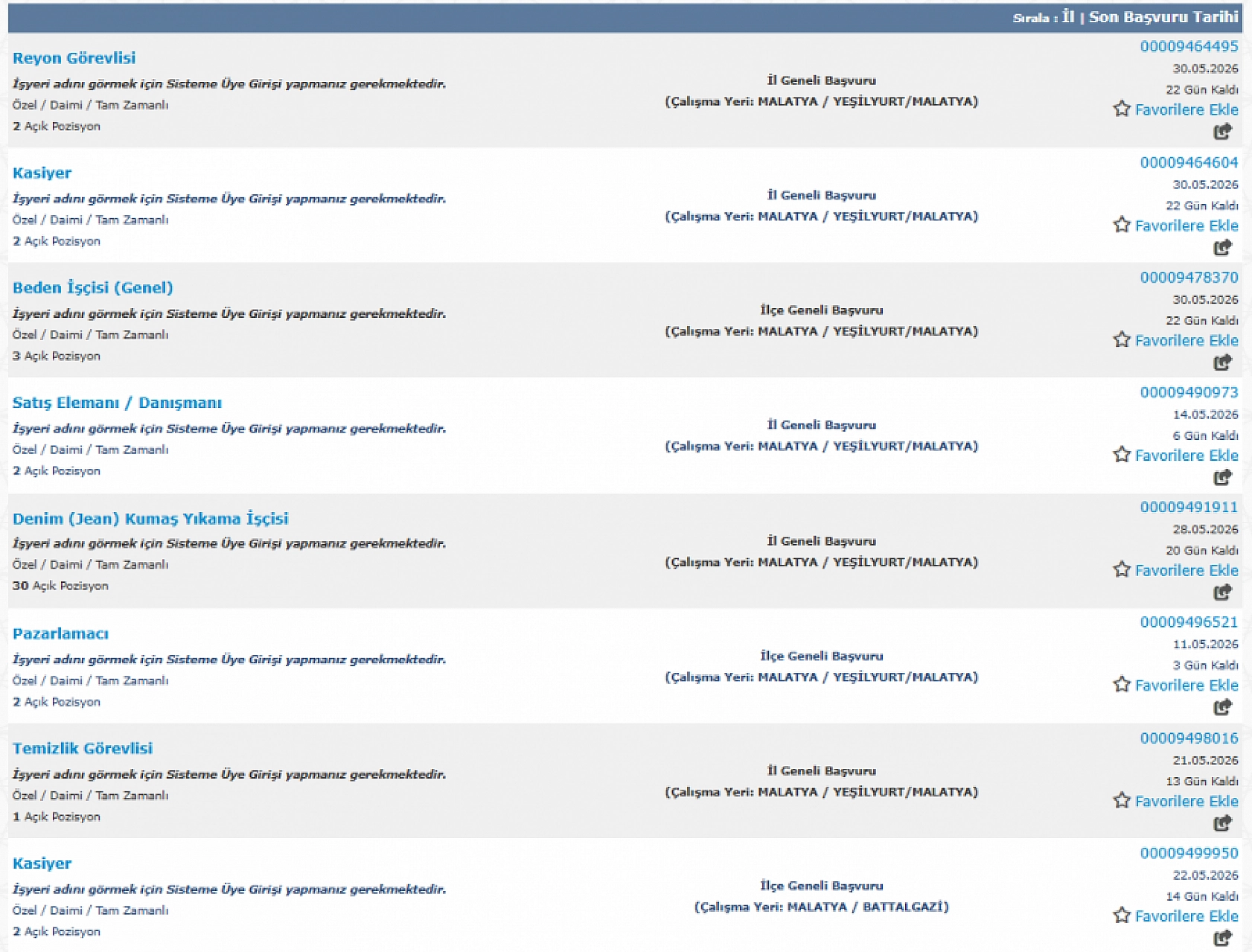
Task: Open Satış Elemanı / Danışmanı job
Action: click(x=117, y=403)
